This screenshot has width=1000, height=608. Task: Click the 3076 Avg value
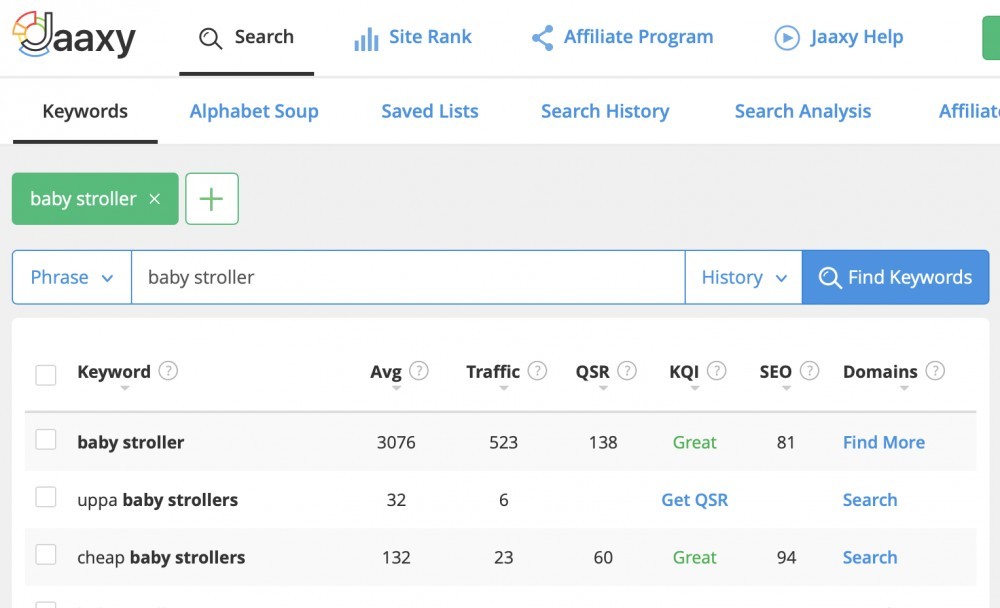click(396, 442)
